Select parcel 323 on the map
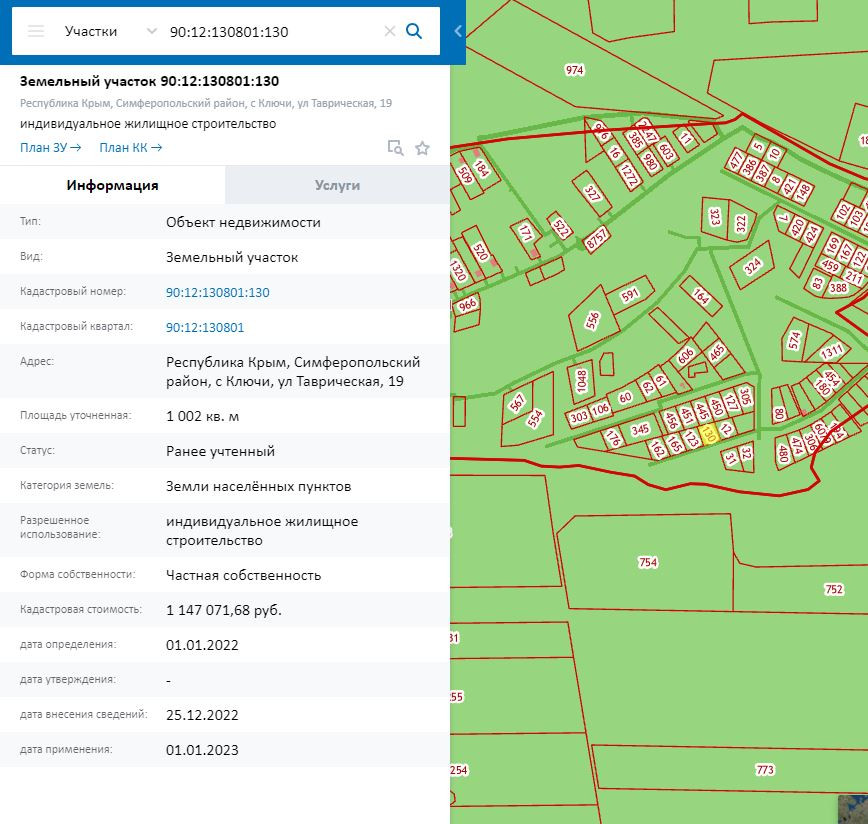 [715, 217]
